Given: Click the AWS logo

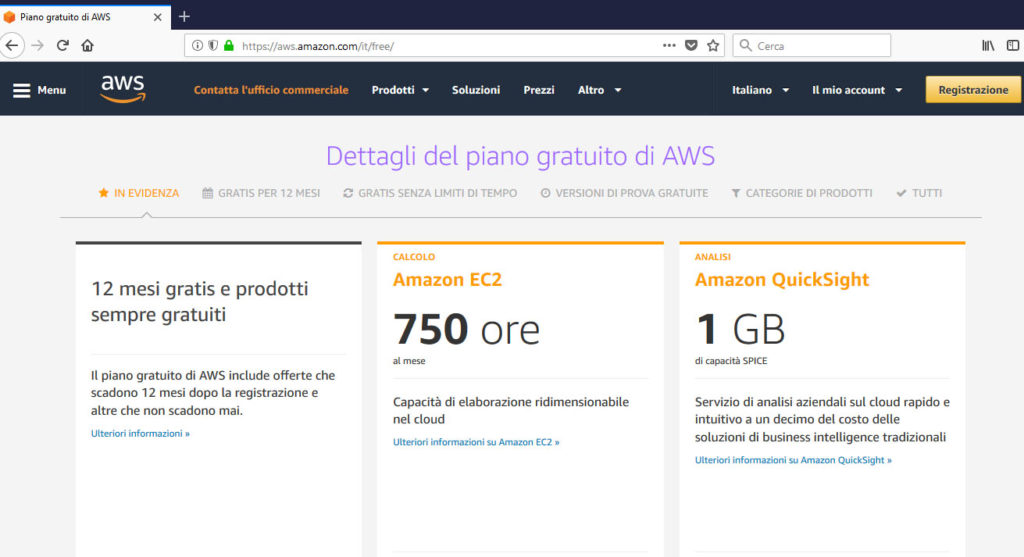Looking at the screenshot, I should pyautogui.click(x=123, y=88).
